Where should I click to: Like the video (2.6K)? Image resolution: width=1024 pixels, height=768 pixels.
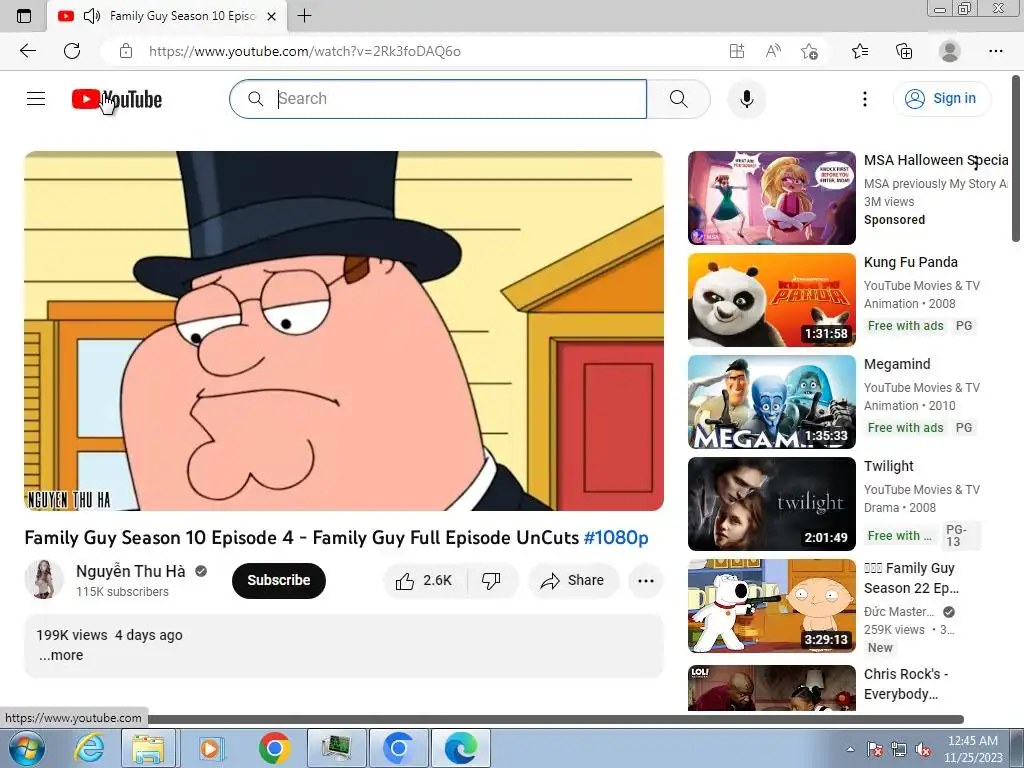(425, 580)
